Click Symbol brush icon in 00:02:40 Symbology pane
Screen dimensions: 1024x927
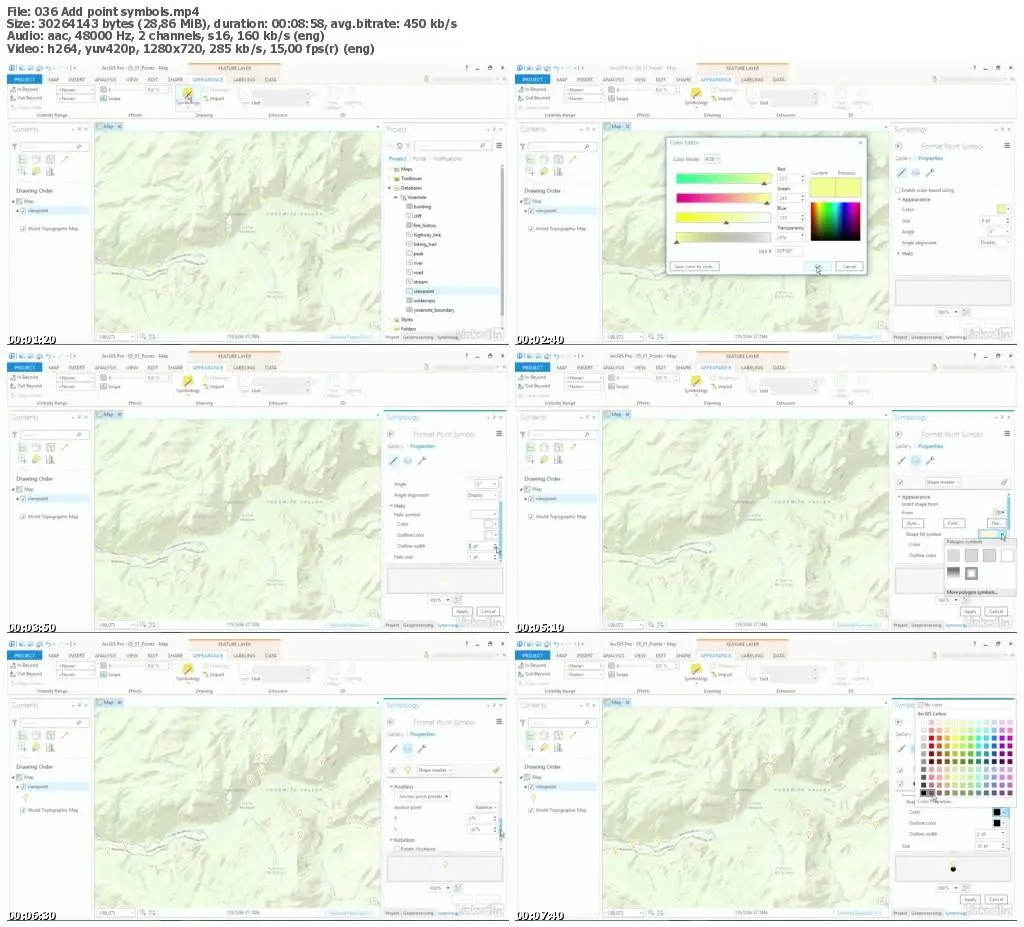pyautogui.click(x=902, y=172)
